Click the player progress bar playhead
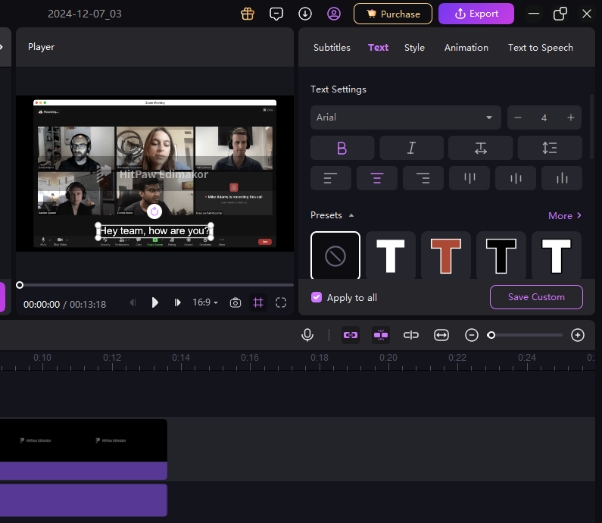The width and height of the screenshot is (602, 523). click(20, 285)
